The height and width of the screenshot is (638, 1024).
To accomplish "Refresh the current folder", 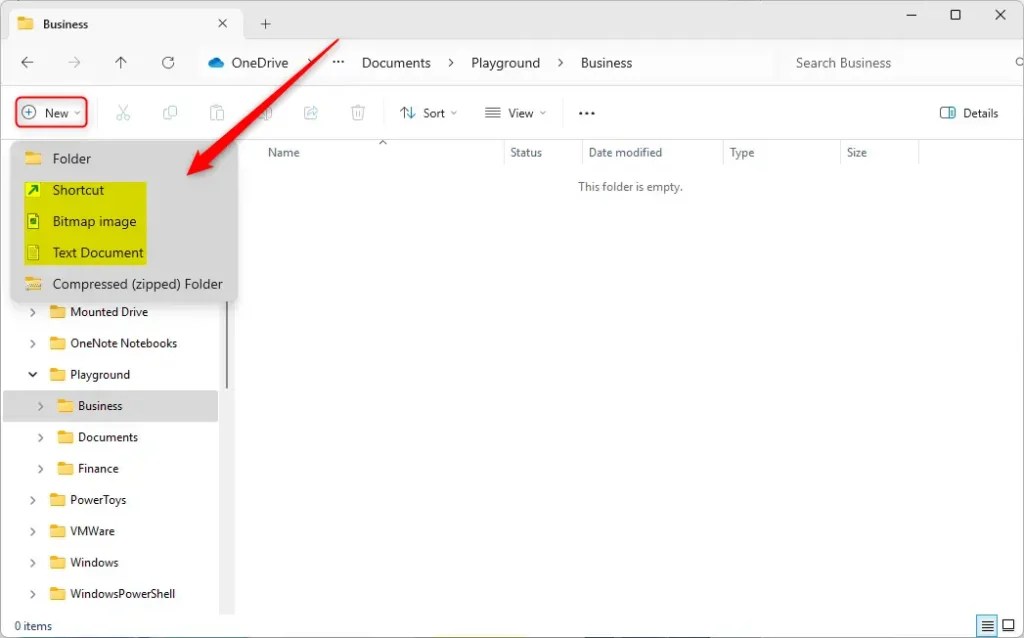I will click(168, 63).
